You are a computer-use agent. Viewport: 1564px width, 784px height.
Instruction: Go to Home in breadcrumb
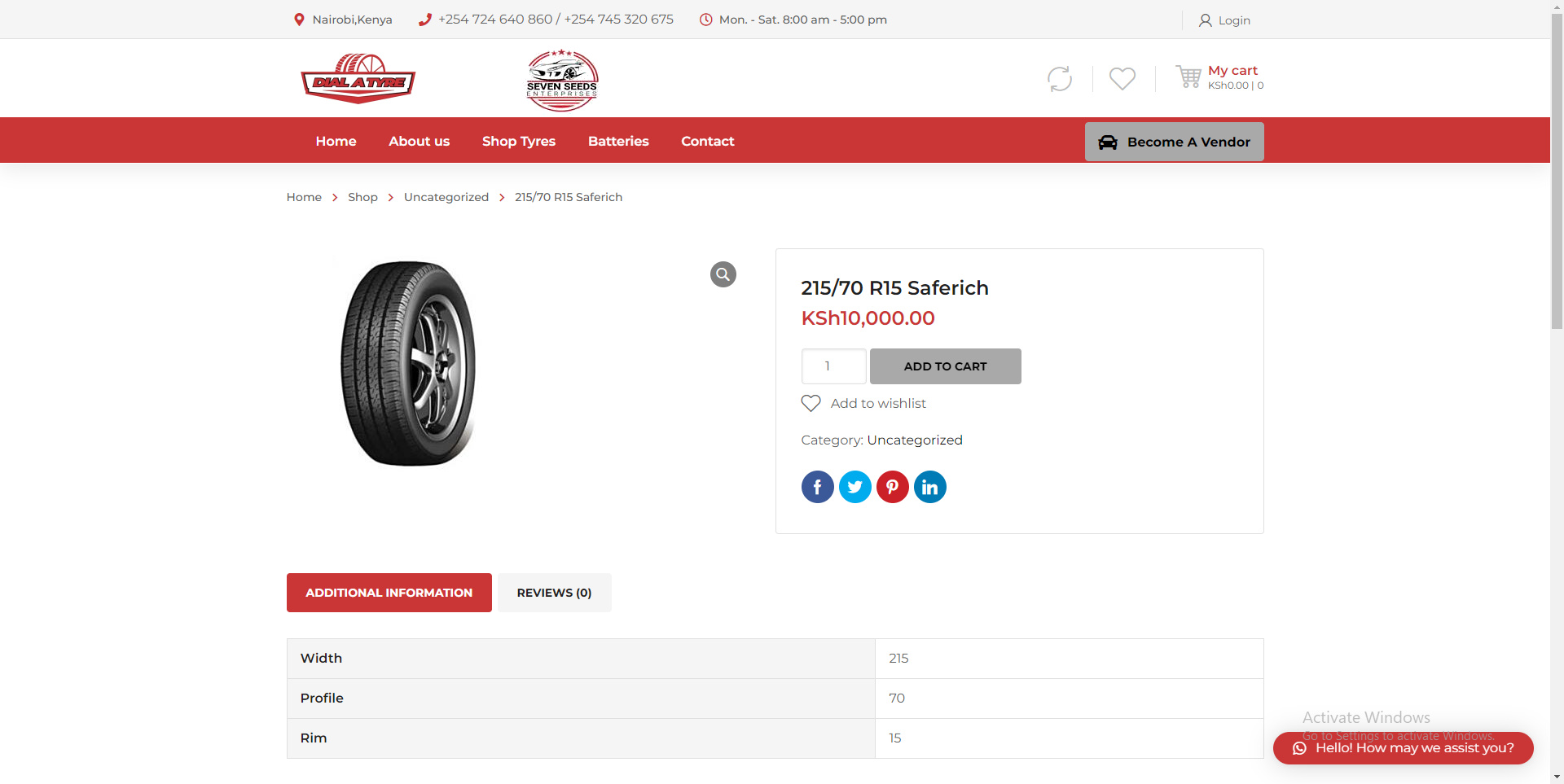coord(304,197)
